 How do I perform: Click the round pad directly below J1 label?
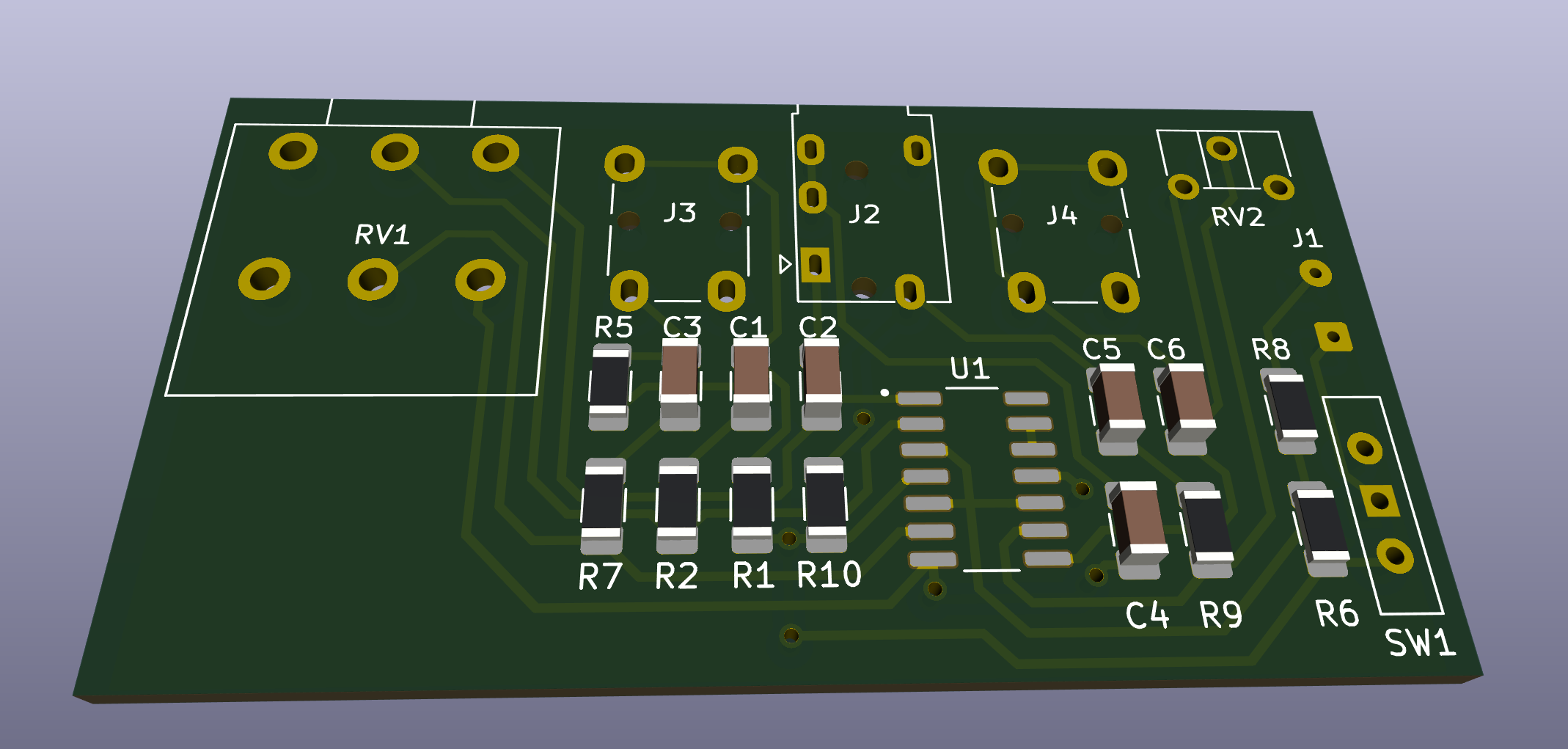(1316, 274)
